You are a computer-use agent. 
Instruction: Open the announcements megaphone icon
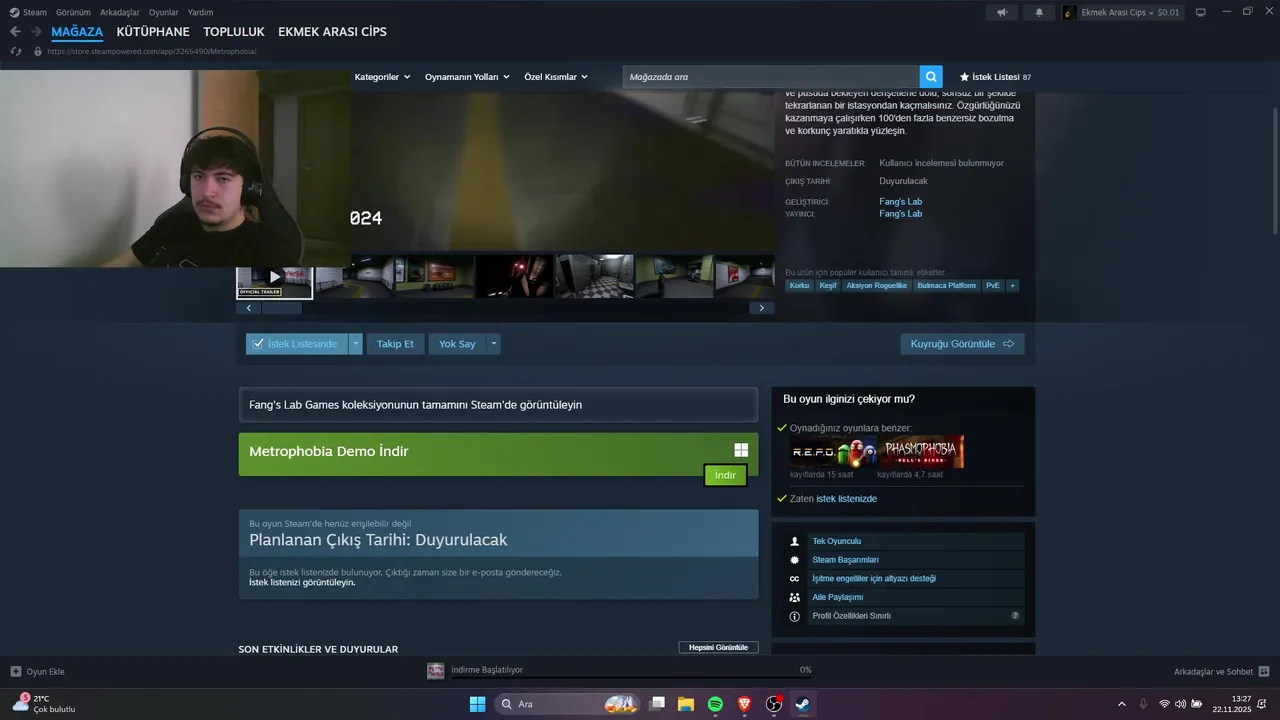tap(1002, 12)
